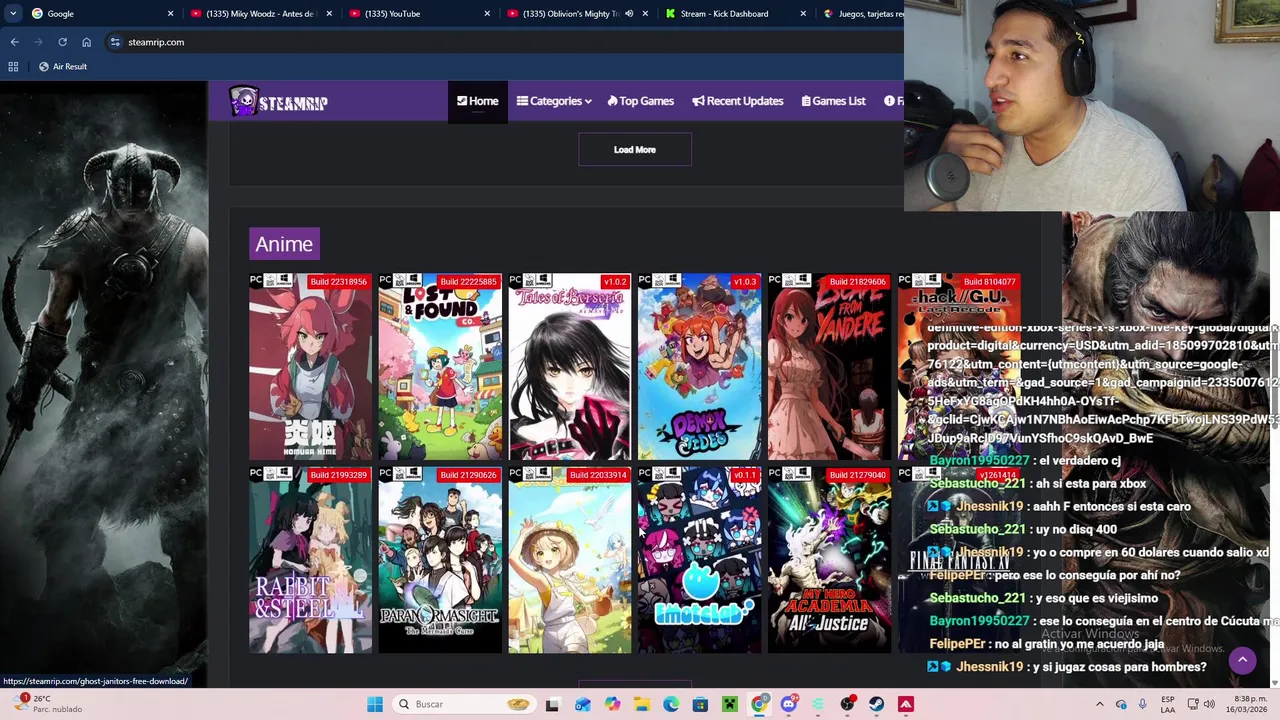The image size is (1280, 720).
Task: Expand the hidden system tray icons chevron
Action: pos(1099,704)
